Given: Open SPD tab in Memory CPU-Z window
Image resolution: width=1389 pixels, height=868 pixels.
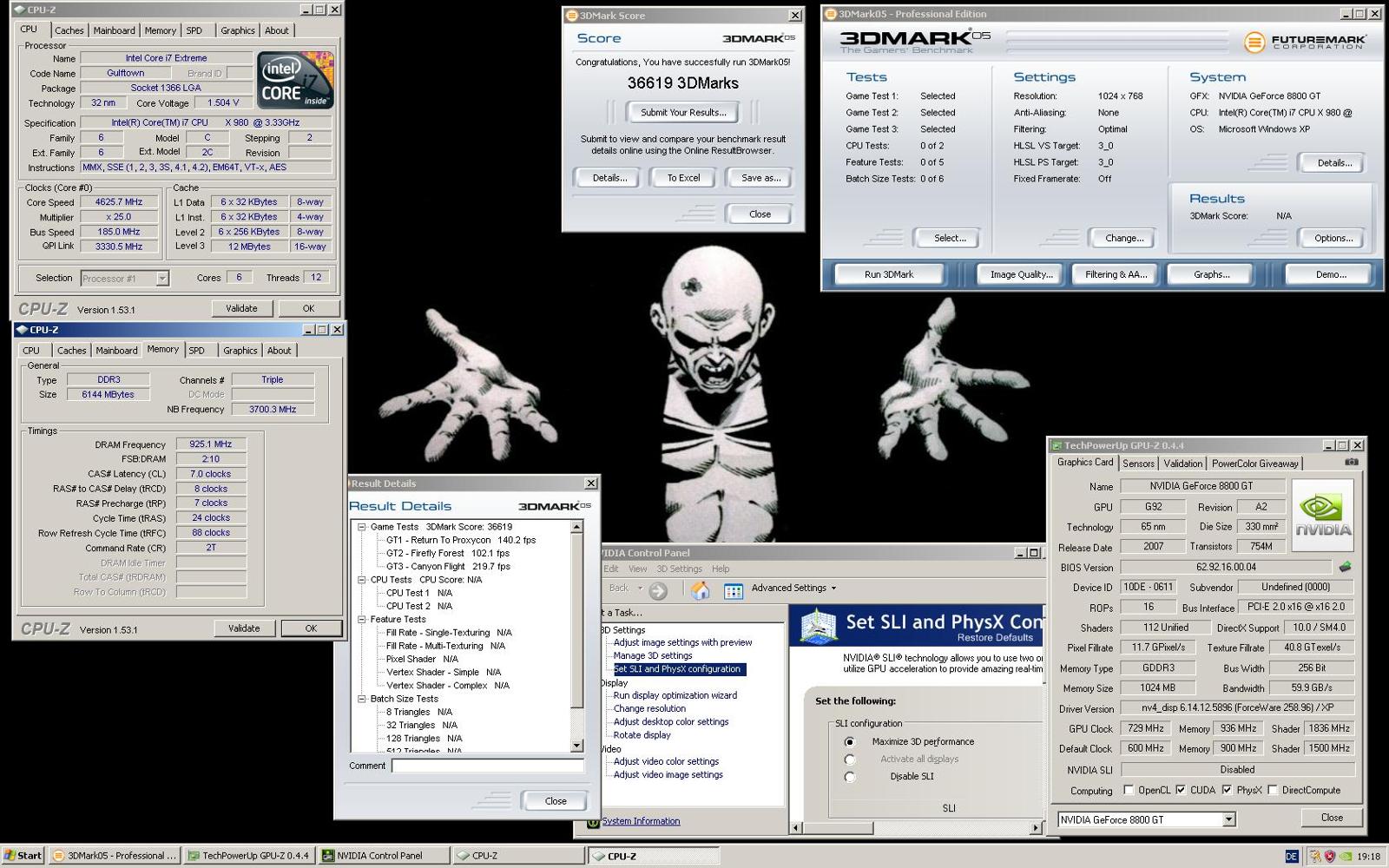Looking at the screenshot, I should coord(197,351).
